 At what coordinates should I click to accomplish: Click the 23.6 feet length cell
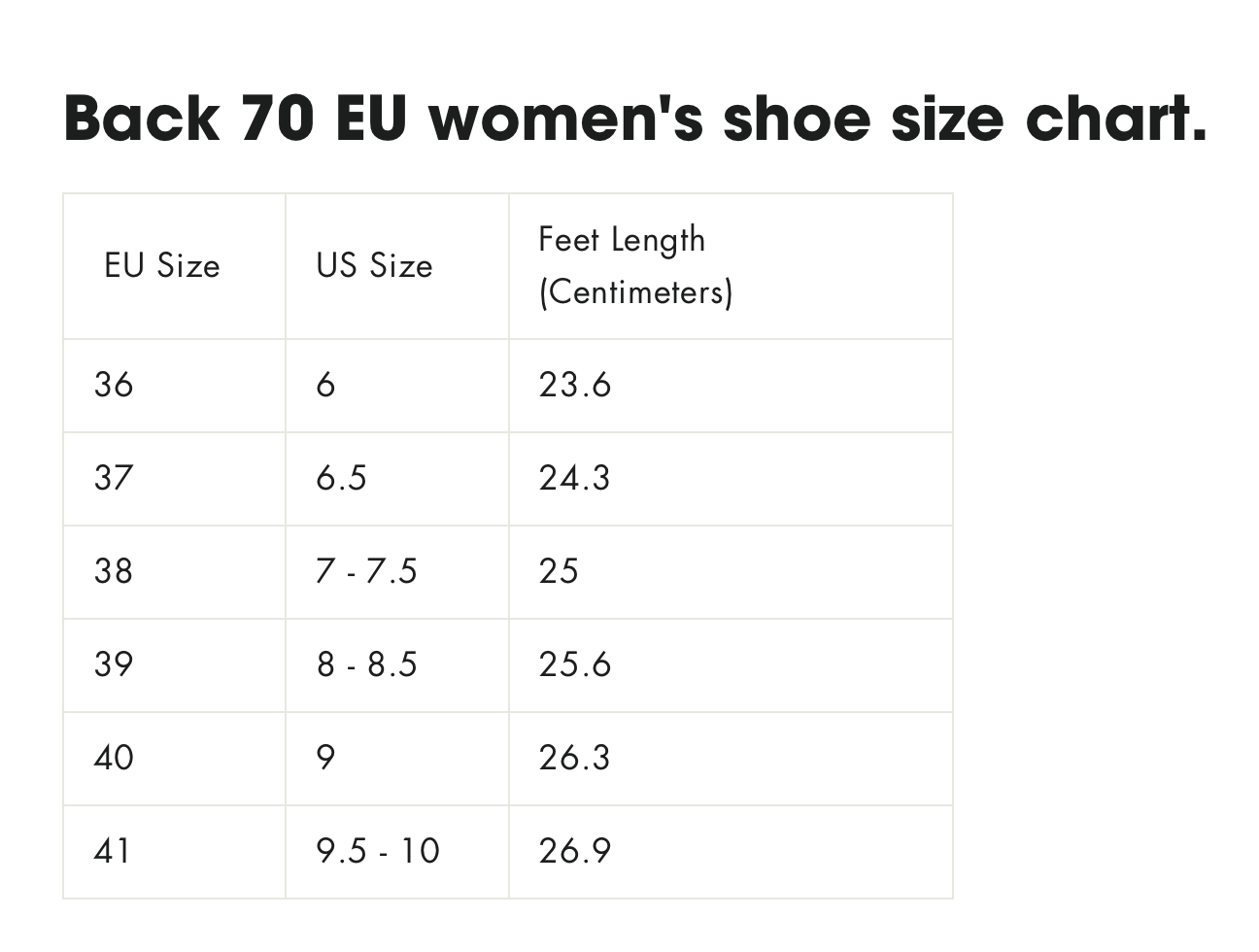(575, 385)
